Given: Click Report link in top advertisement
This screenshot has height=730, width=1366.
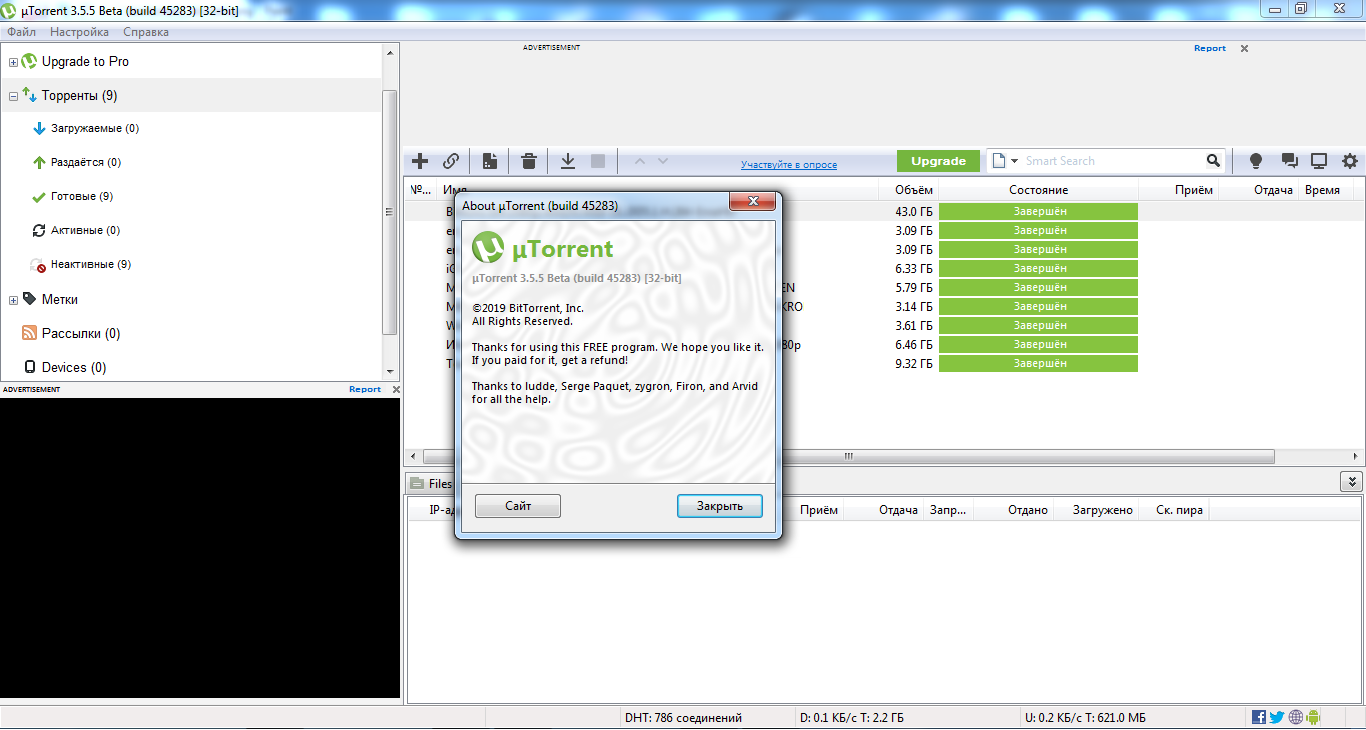Looking at the screenshot, I should pos(1209,48).
